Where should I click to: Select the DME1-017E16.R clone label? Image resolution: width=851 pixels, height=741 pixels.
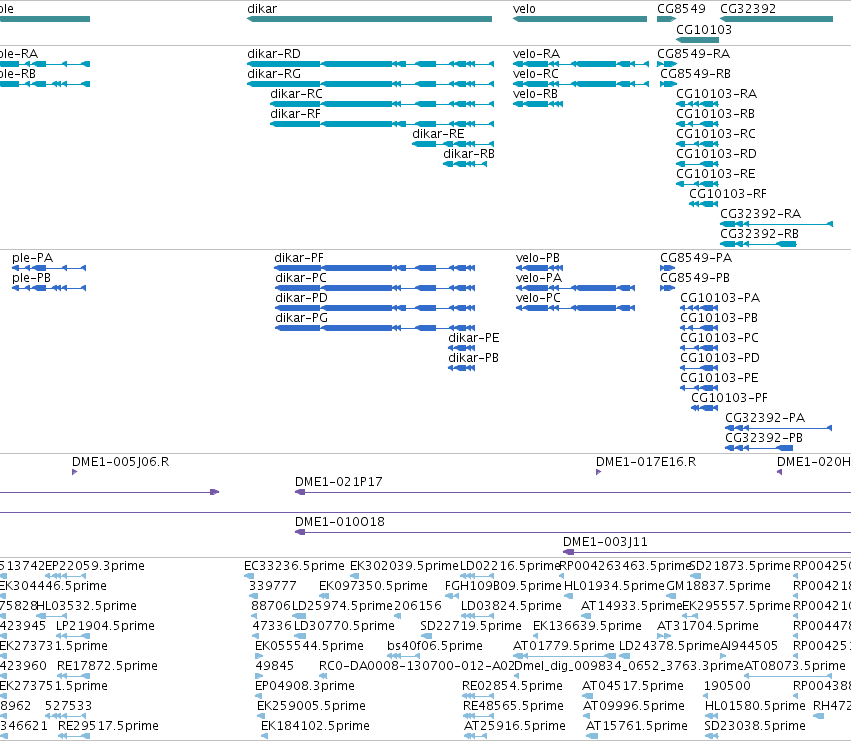pyautogui.click(x=646, y=462)
